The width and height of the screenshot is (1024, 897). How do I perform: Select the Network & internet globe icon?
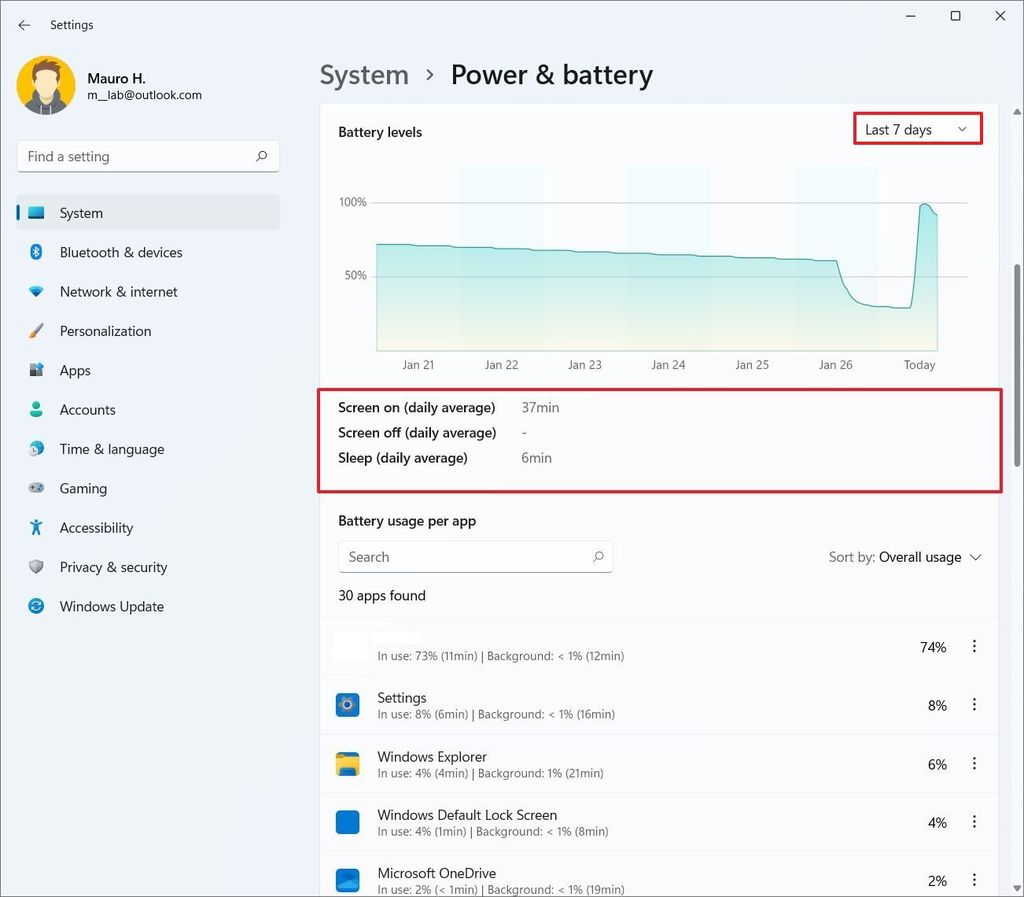[33, 291]
